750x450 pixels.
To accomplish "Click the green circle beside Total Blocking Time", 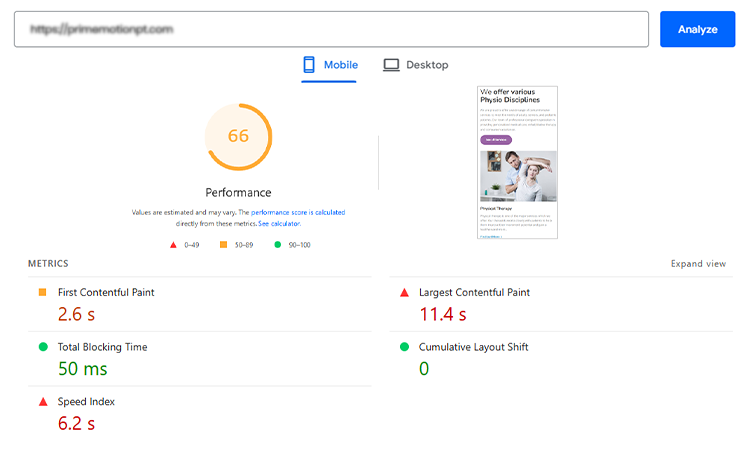I will [x=43, y=347].
